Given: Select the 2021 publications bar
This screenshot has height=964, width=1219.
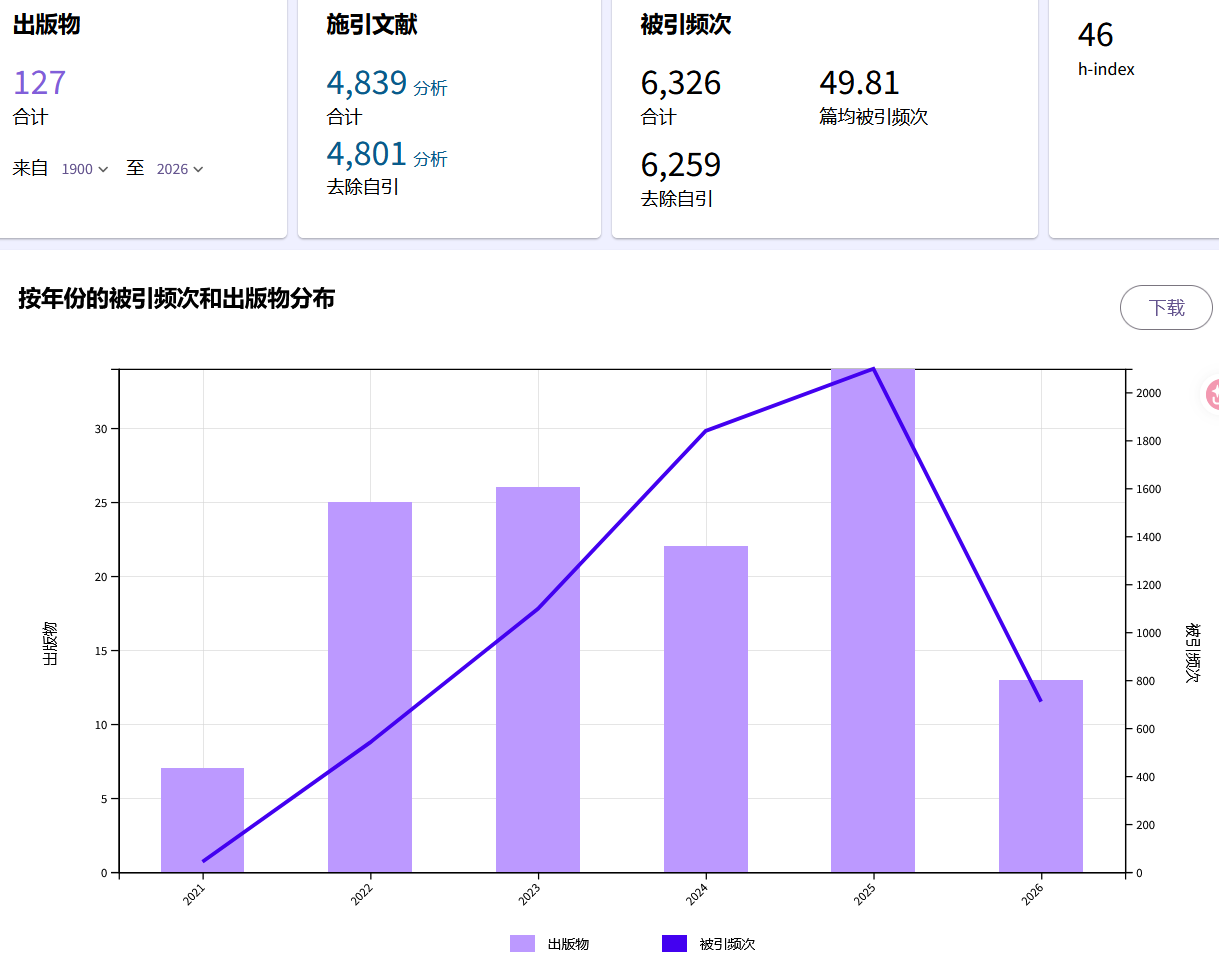Looking at the screenshot, I should pyautogui.click(x=203, y=820).
